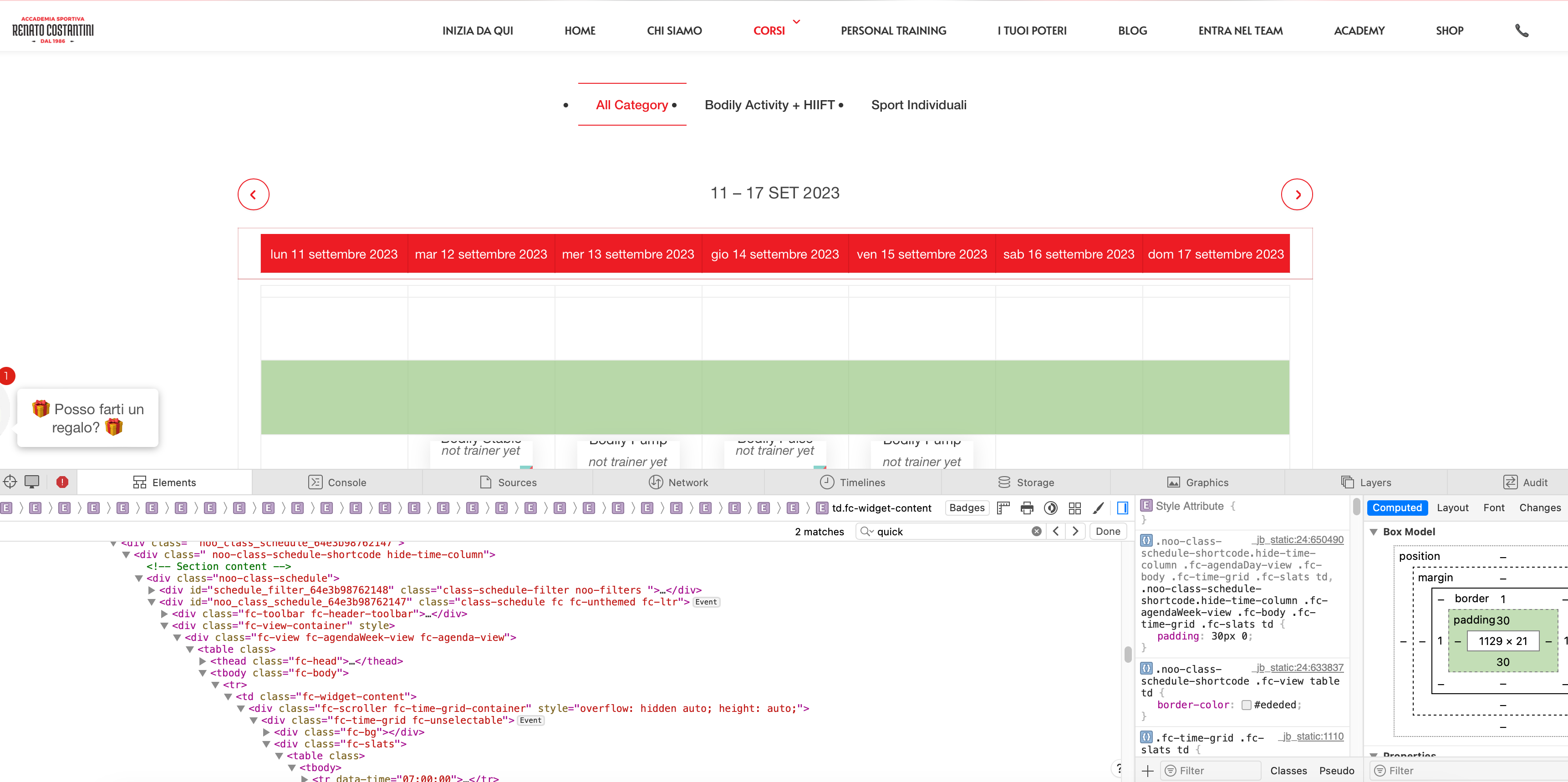Go to next week with right arrow
This screenshot has width=1568, height=782.
coord(1297,194)
